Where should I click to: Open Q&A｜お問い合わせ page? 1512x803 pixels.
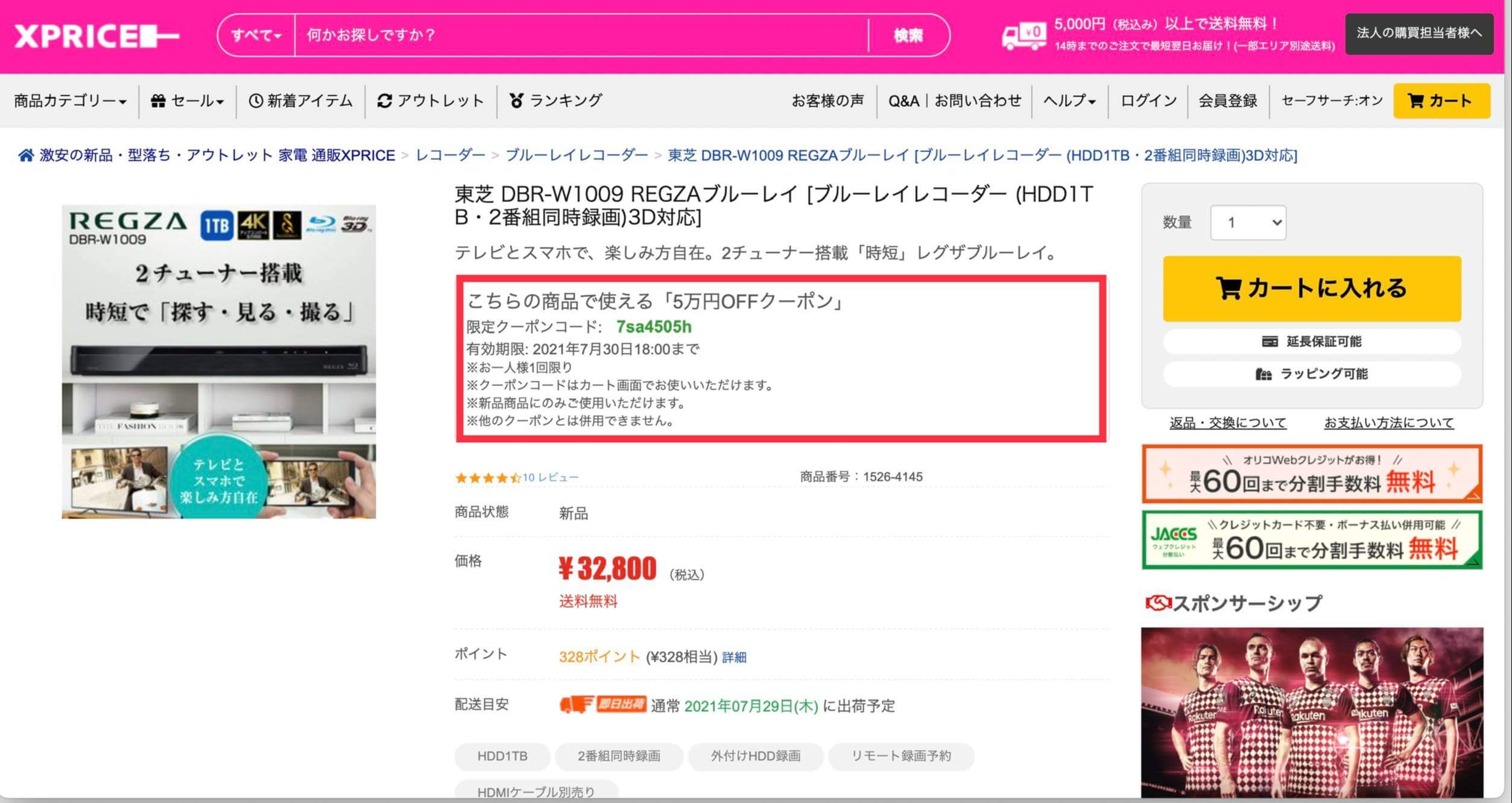pos(955,101)
